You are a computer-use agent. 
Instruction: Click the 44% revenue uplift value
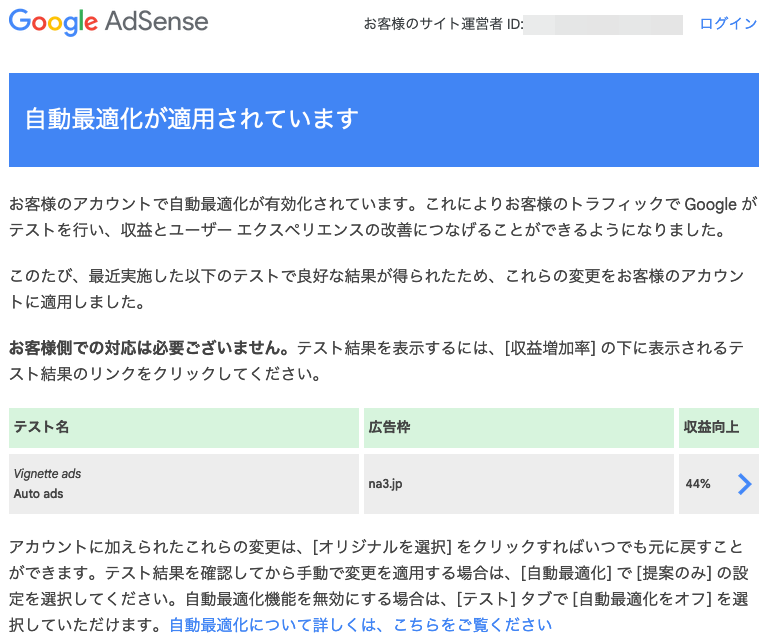pos(698,484)
